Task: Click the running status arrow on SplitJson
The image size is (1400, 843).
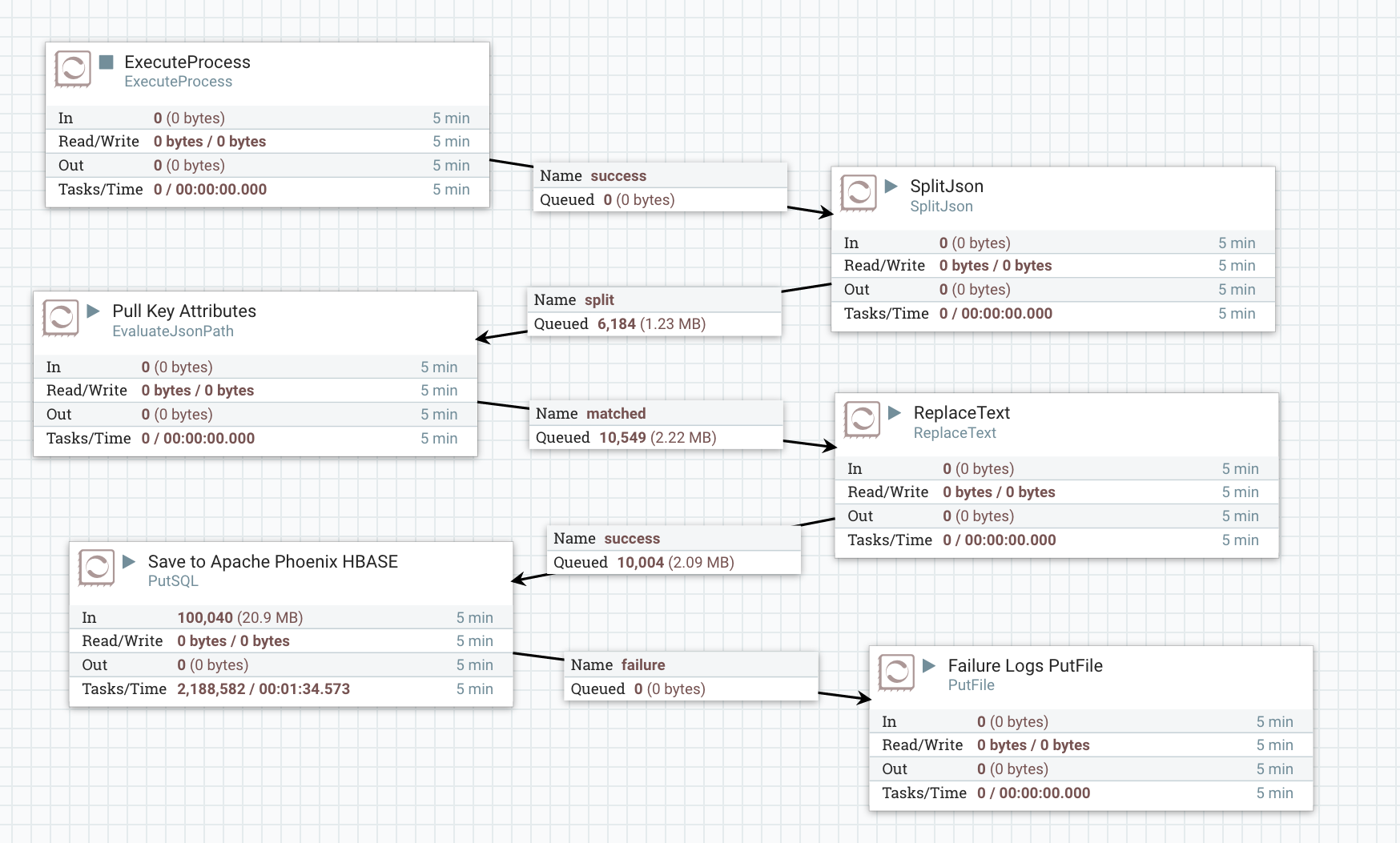Action: pyautogui.click(x=891, y=186)
